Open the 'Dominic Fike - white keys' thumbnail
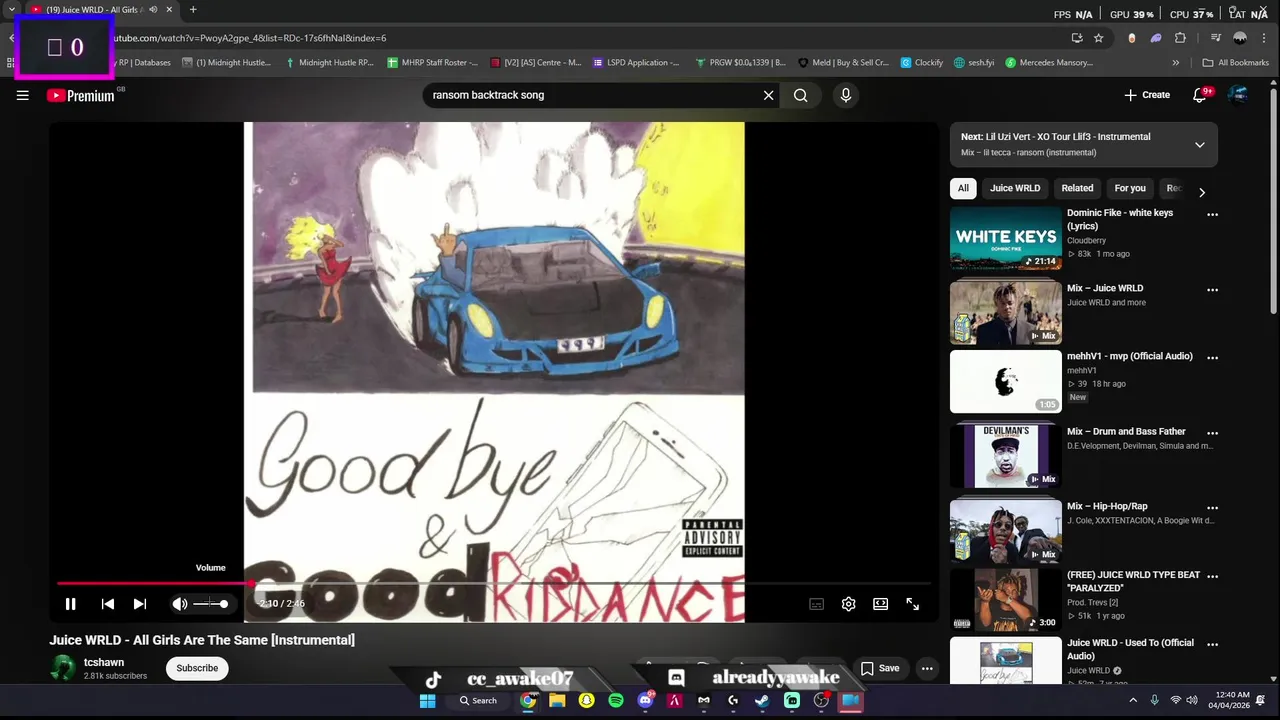The image size is (1280, 720). click(x=1005, y=238)
